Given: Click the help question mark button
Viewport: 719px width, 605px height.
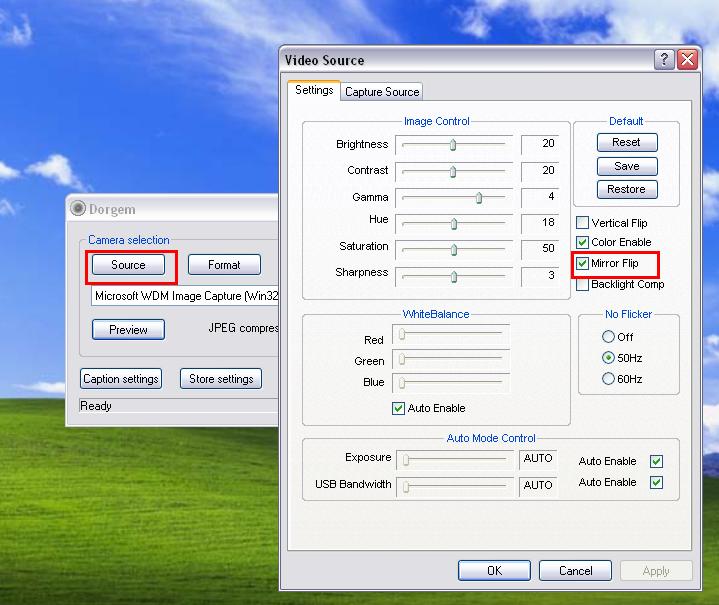Looking at the screenshot, I should click(x=664, y=60).
